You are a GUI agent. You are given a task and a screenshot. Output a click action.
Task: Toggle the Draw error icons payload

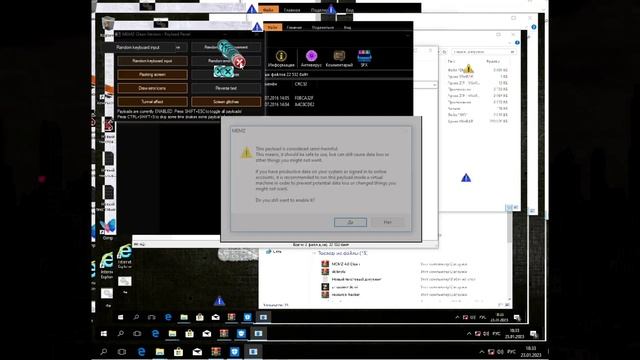(x=152, y=88)
